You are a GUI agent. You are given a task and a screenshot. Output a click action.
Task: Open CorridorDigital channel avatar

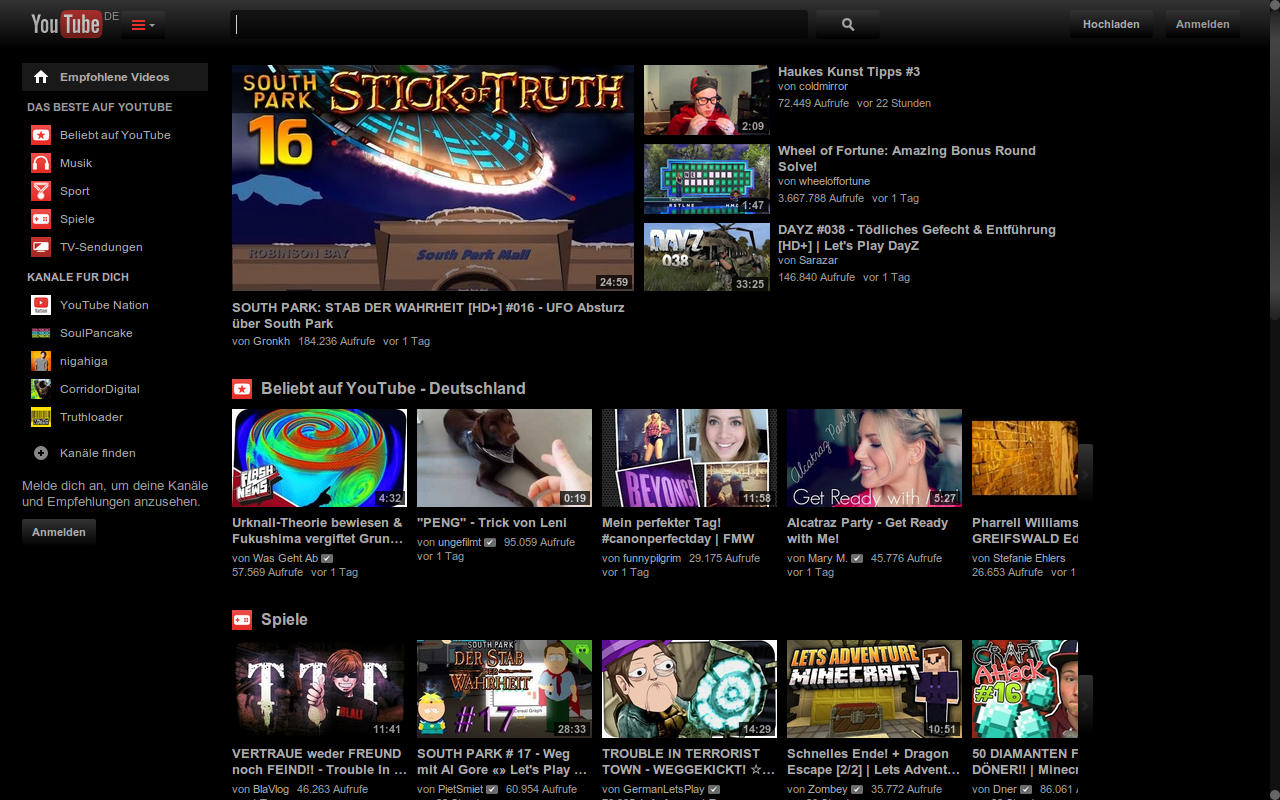click(x=41, y=389)
